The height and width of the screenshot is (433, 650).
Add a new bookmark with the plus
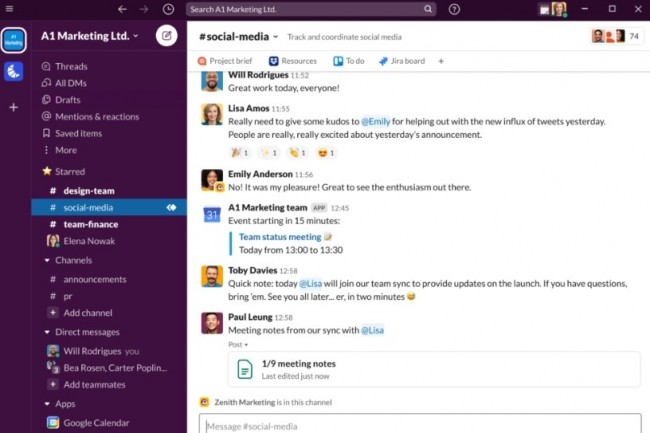[x=441, y=61]
